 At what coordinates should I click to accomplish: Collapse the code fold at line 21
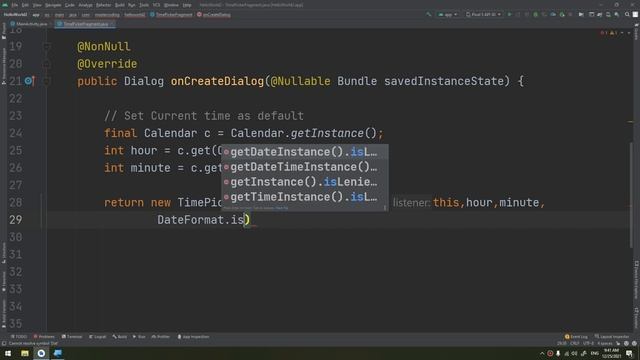(x=47, y=81)
